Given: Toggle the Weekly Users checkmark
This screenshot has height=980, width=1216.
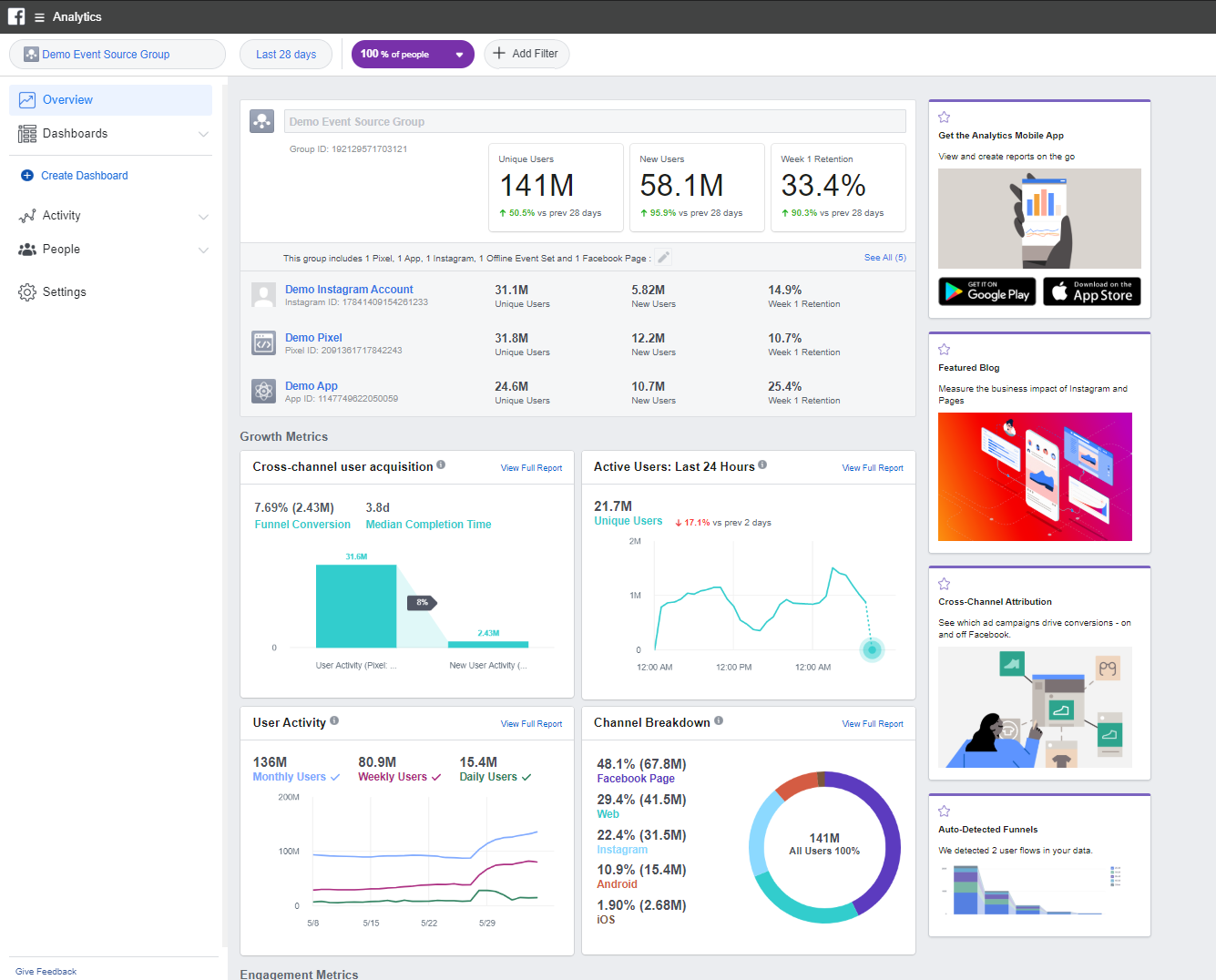Looking at the screenshot, I should pos(436,777).
